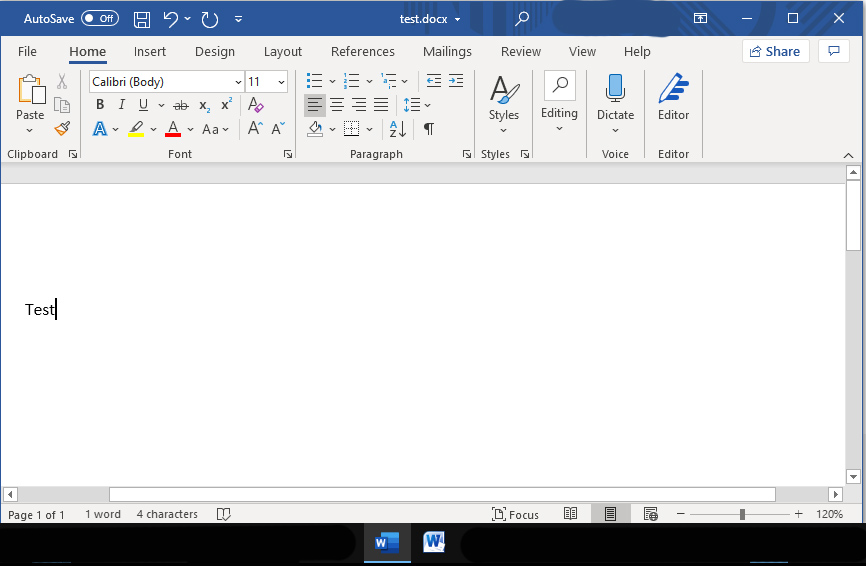
Task: Click the Share button
Action: tap(775, 51)
